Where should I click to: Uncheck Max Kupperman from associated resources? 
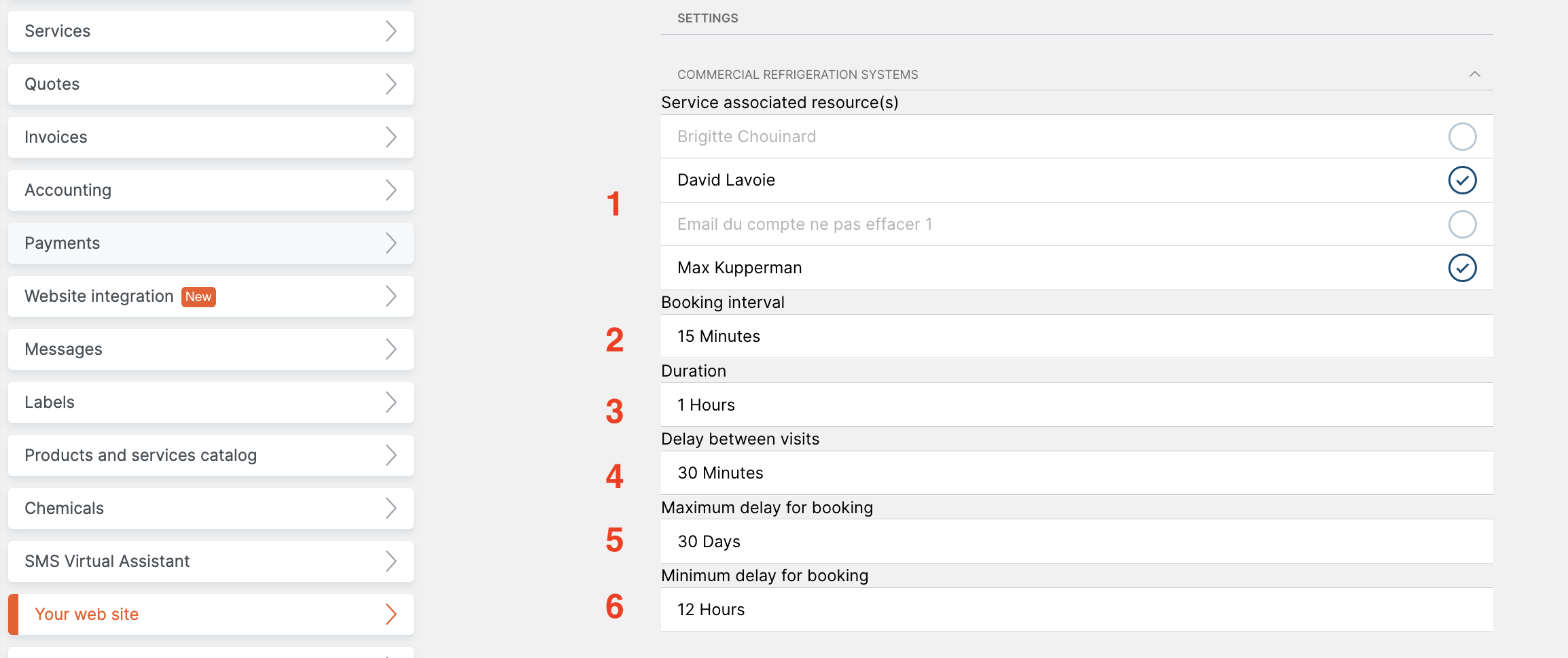(1463, 268)
